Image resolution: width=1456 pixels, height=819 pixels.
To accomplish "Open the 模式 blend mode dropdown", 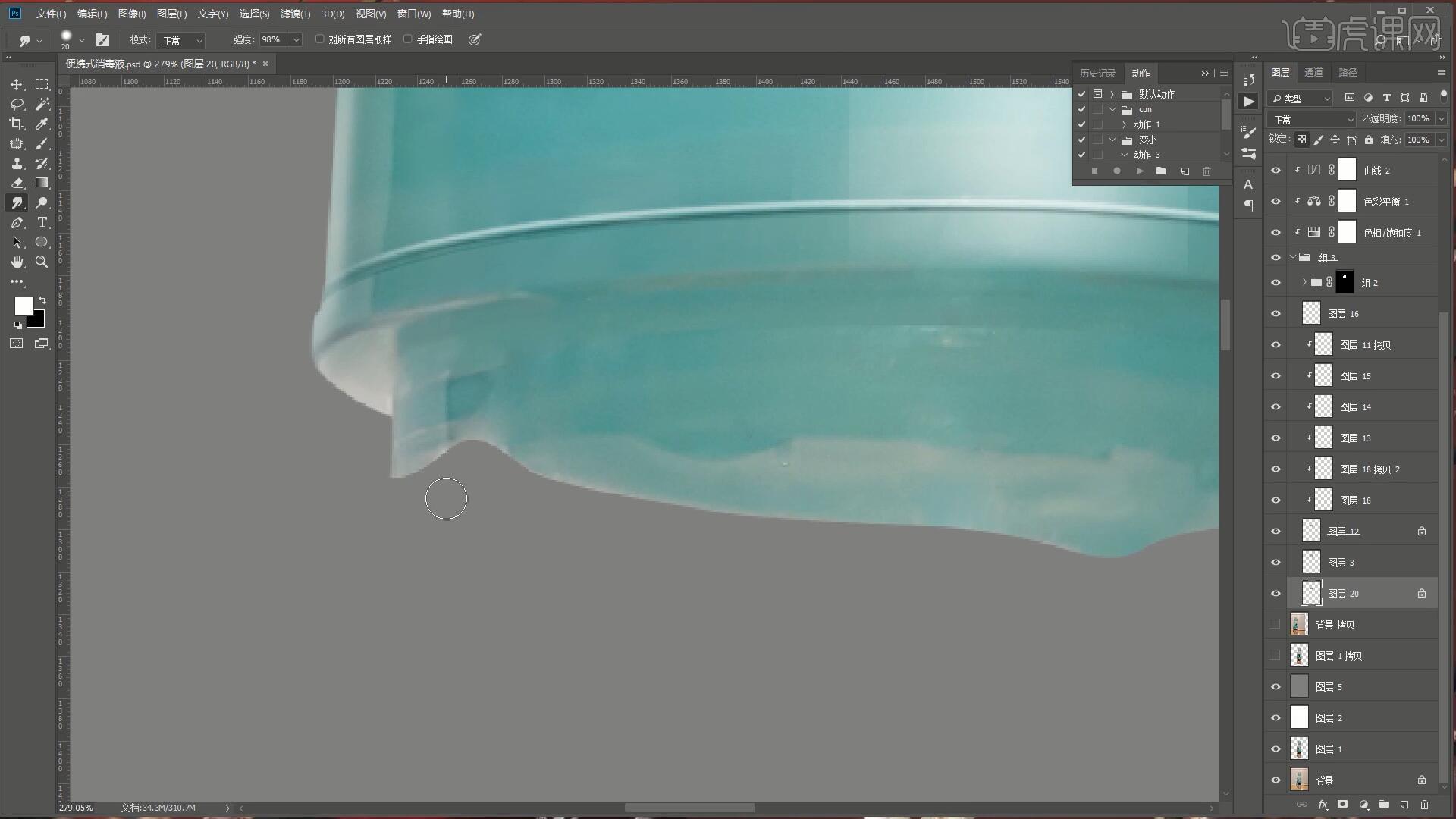I will coord(182,40).
